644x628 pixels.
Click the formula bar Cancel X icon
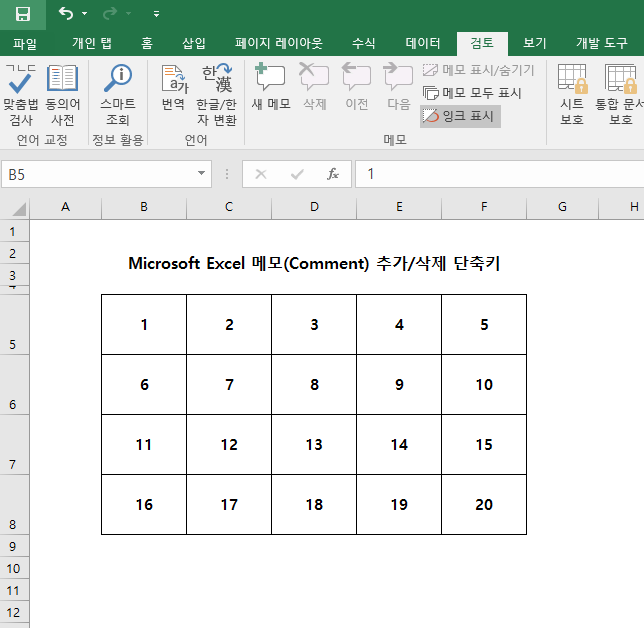pos(261,174)
